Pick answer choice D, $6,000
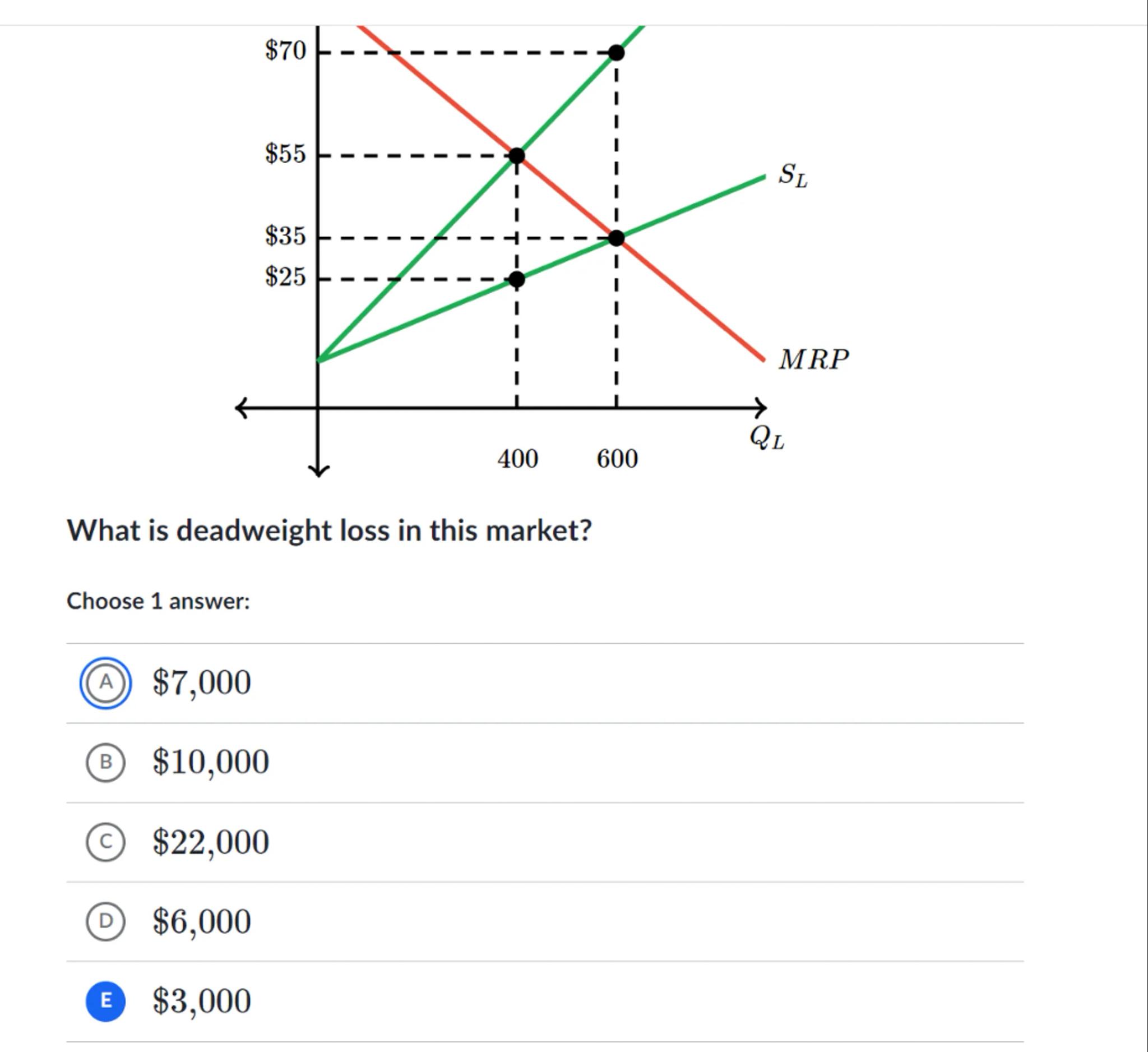The height and width of the screenshot is (1052, 1148). pyautogui.click(x=105, y=921)
